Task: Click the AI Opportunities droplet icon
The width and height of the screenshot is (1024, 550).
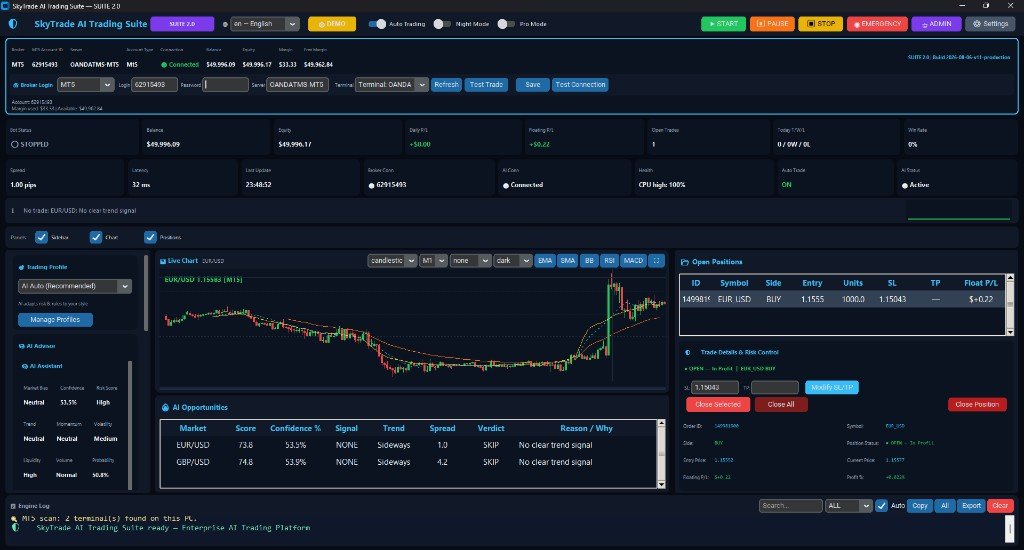Action: tap(165, 408)
